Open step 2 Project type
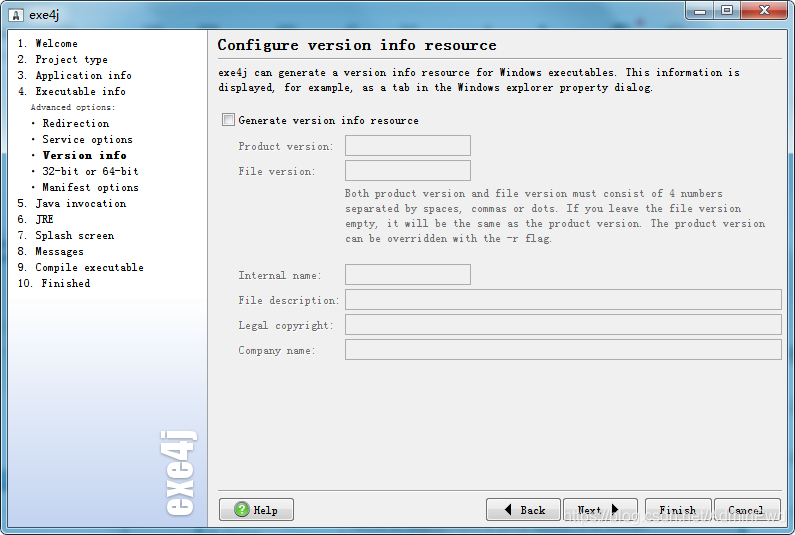Viewport: 795px width, 535px height. coord(62,59)
